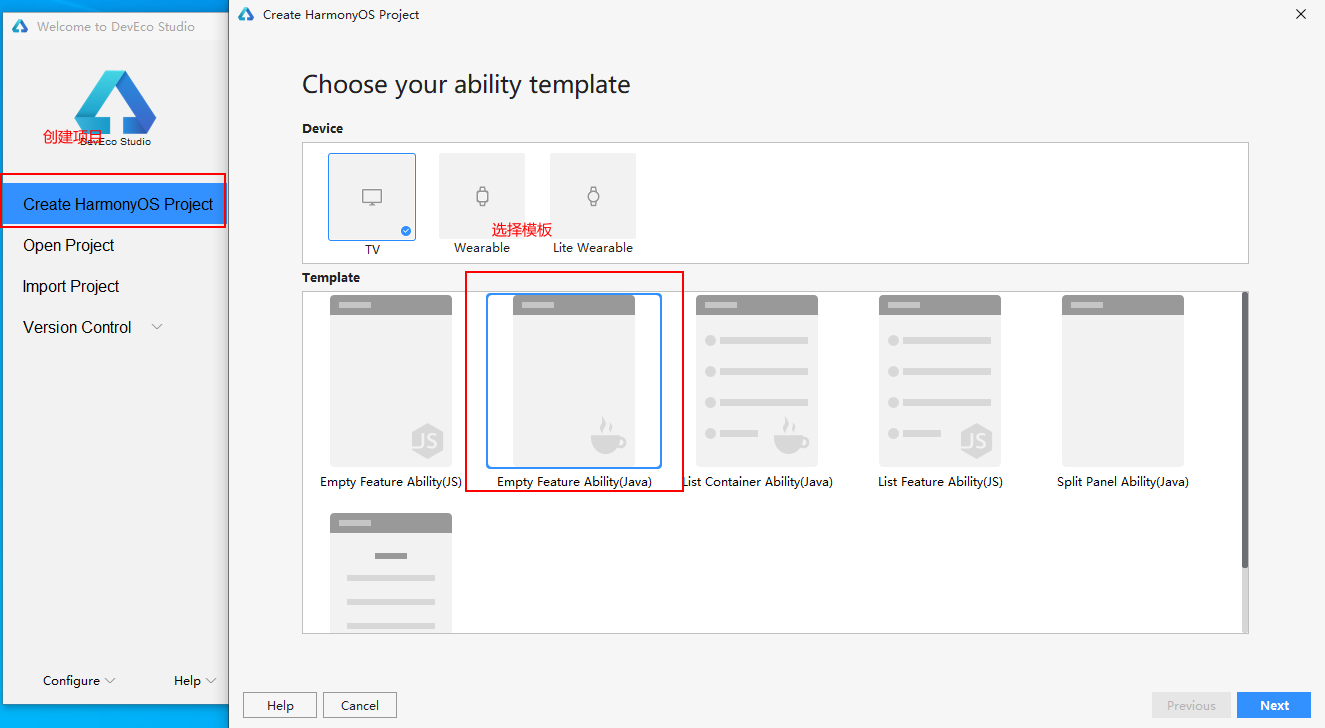Expand Help dropdown in Welcome window
The width and height of the screenshot is (1325, 728).
(195, 681)
